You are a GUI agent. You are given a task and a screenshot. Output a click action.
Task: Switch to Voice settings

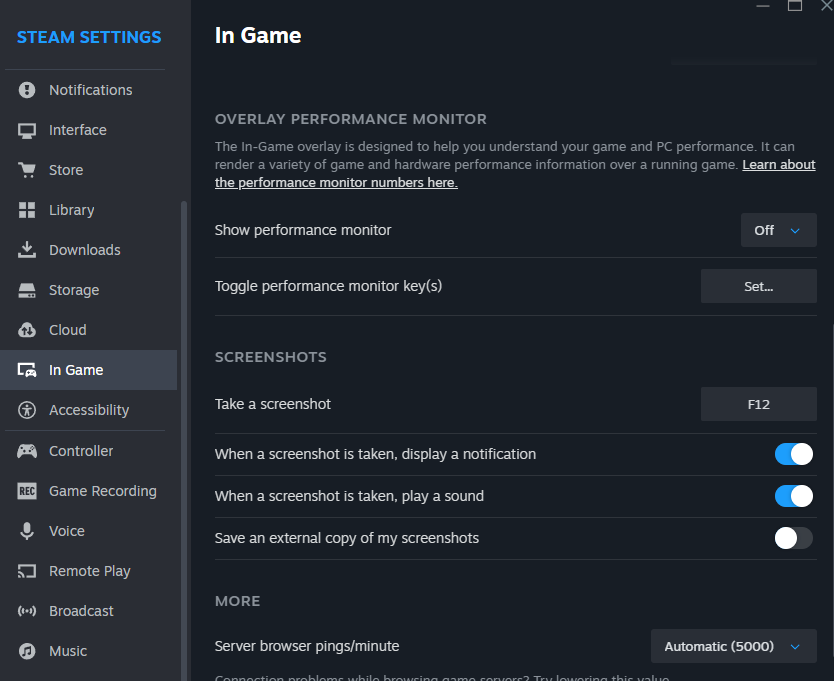coord(88,531)
